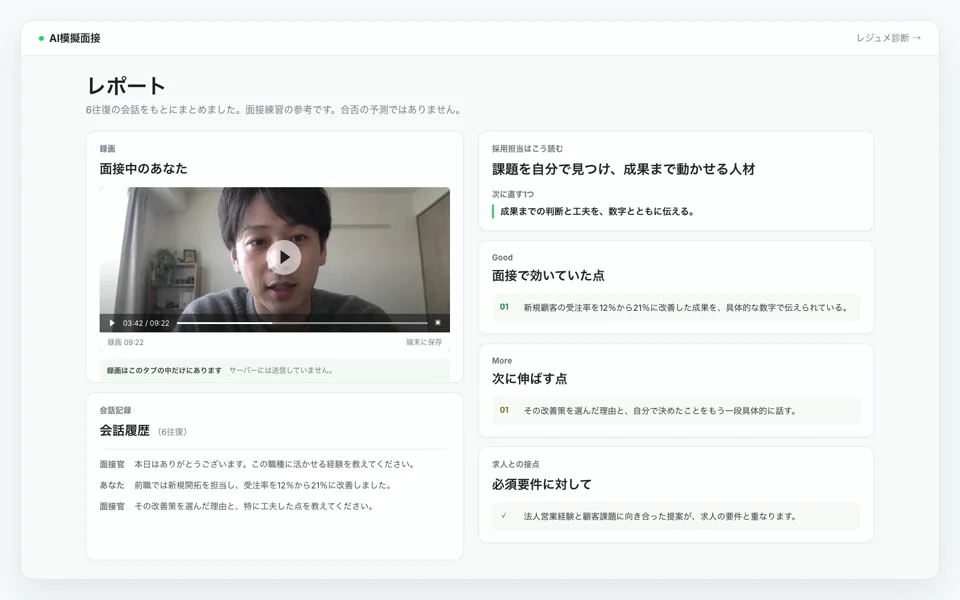Click the 法人営業経験と顧客課題 requirement item
960x600 pixels.
[676, 516]
